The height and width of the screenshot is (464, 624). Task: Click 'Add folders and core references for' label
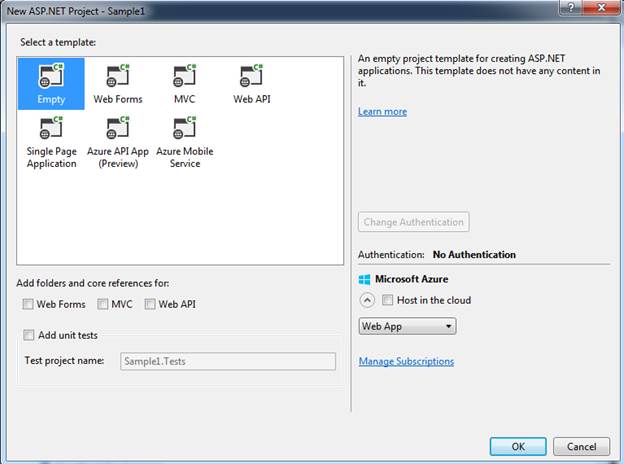93,283
